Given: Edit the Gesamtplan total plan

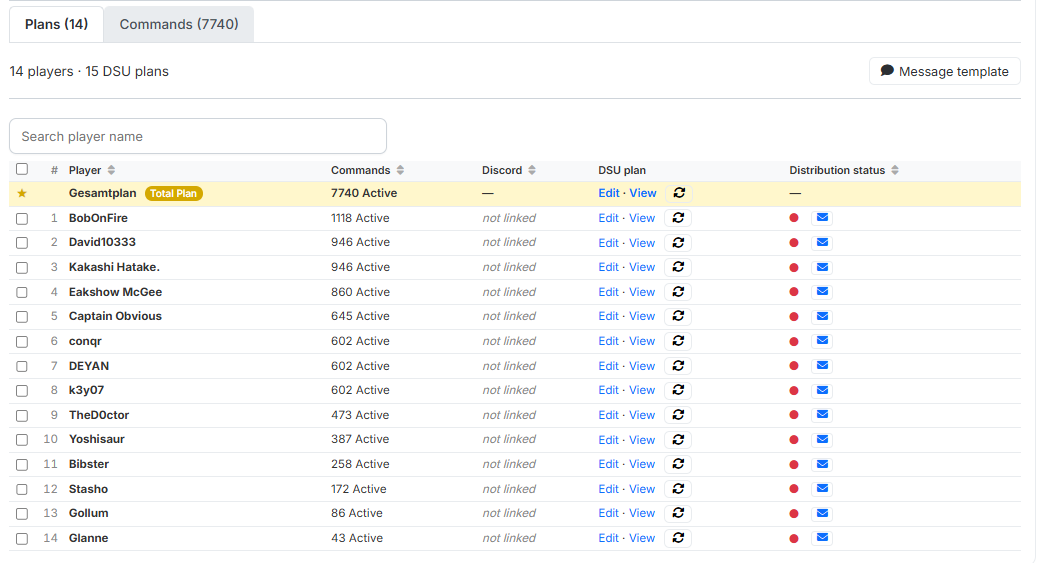Looking at the screenshot, I should click(x=608, y=193).
